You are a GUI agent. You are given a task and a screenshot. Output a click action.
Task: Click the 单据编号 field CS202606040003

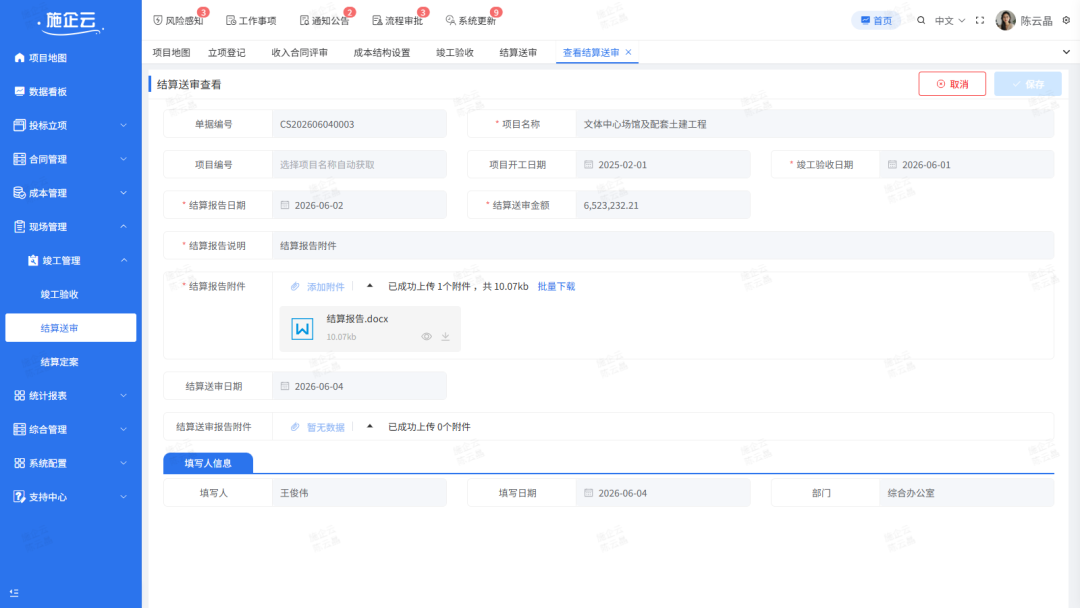point(359,124)
